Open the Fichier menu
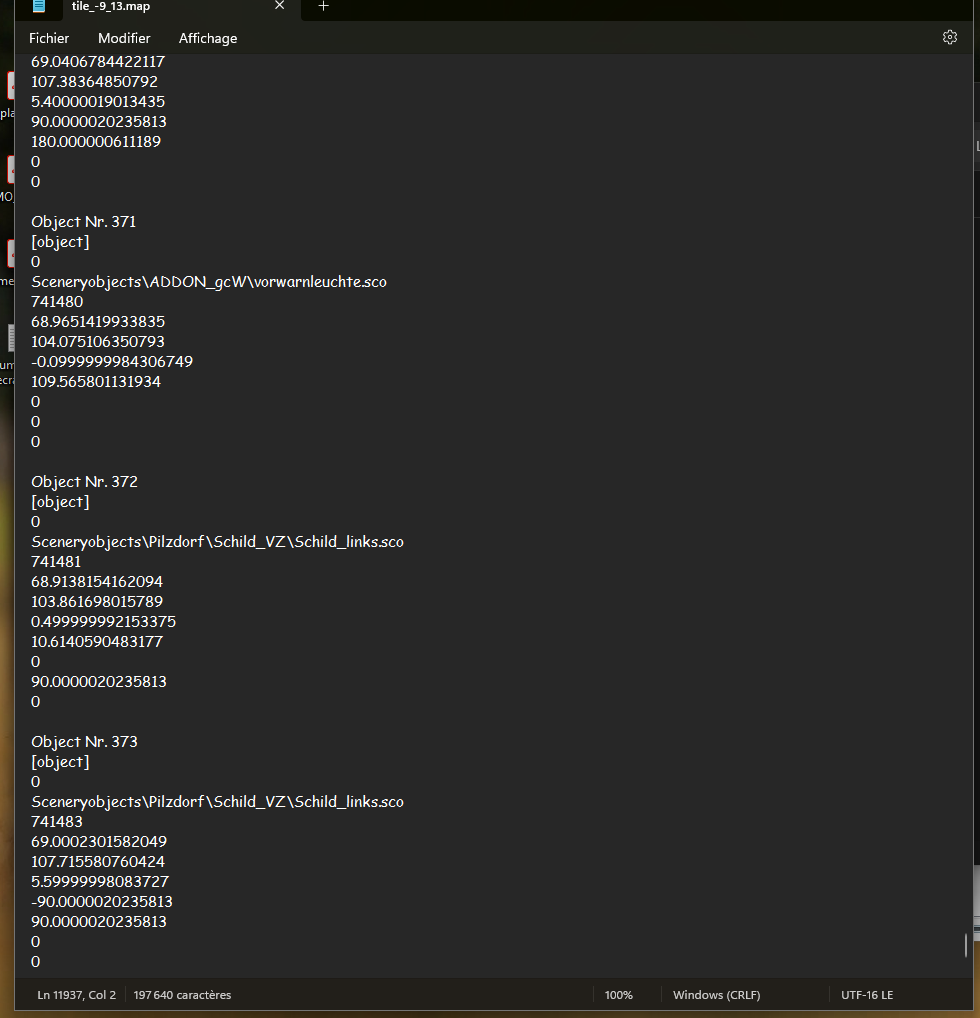This screenshot has height=1018, width=980. click(x=49, y=38)
